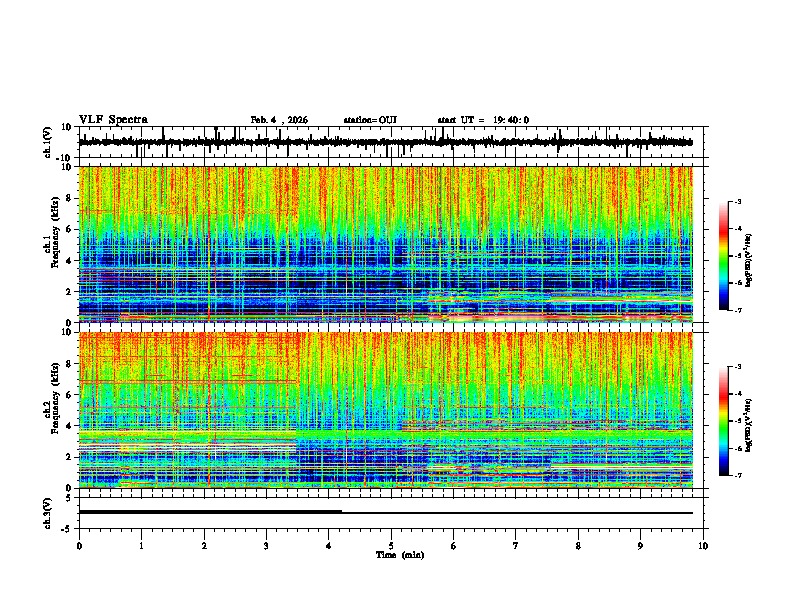Click the "8" minute tick on time axis
The image size is (792, 612).
[x=578, y=546]
